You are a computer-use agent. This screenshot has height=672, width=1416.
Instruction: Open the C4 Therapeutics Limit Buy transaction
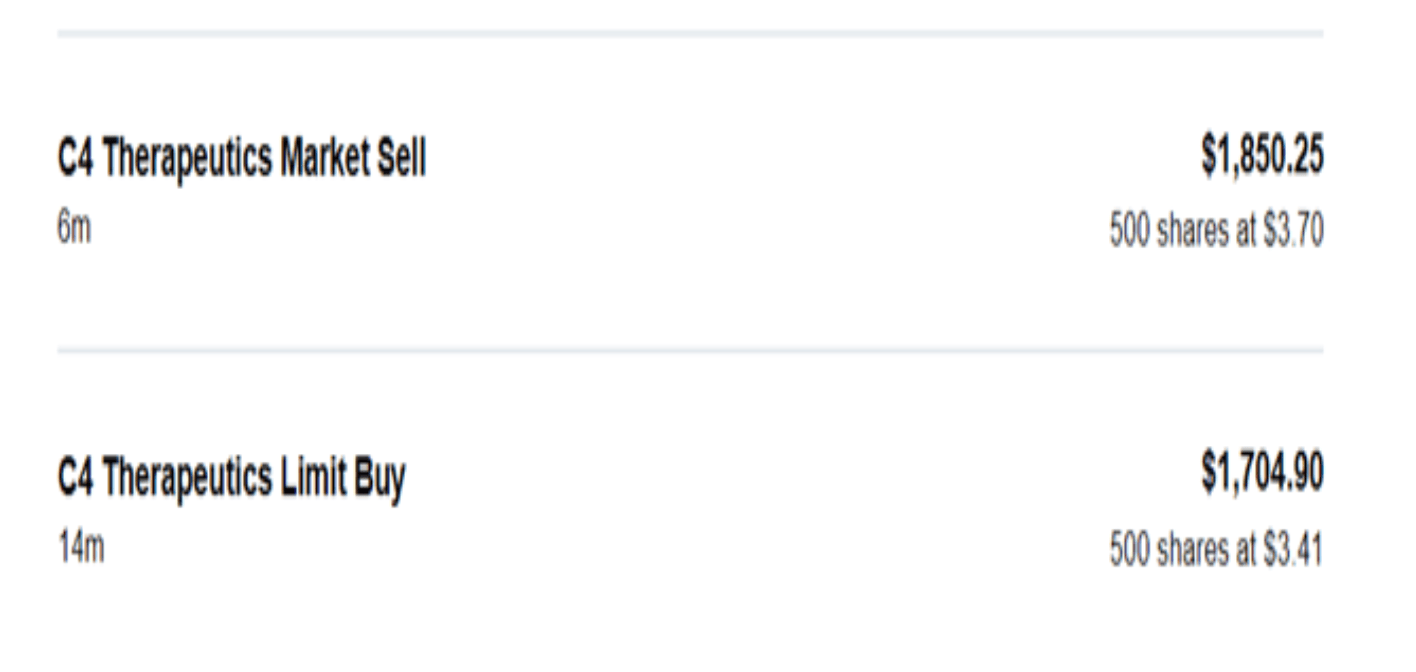point(231,481)
